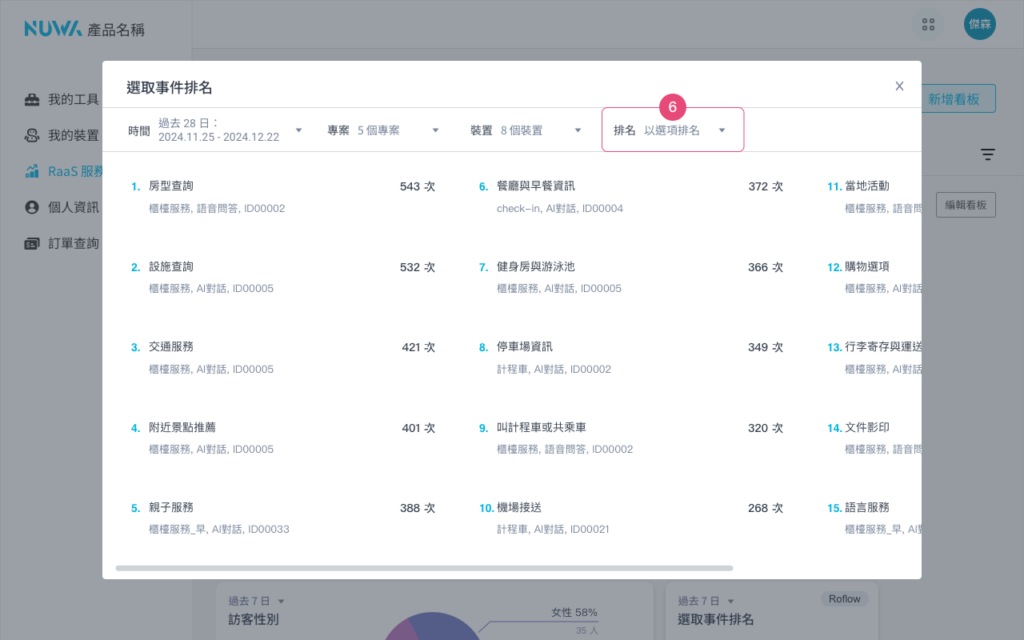
Task: Click the 我的工具 toolbox icon
Action: 32,99
